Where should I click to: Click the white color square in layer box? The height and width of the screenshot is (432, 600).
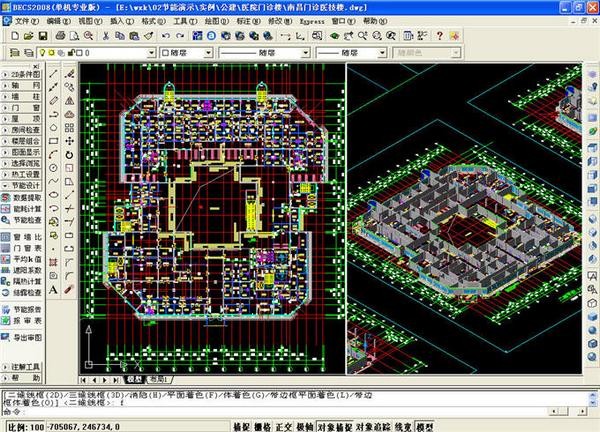79,53
